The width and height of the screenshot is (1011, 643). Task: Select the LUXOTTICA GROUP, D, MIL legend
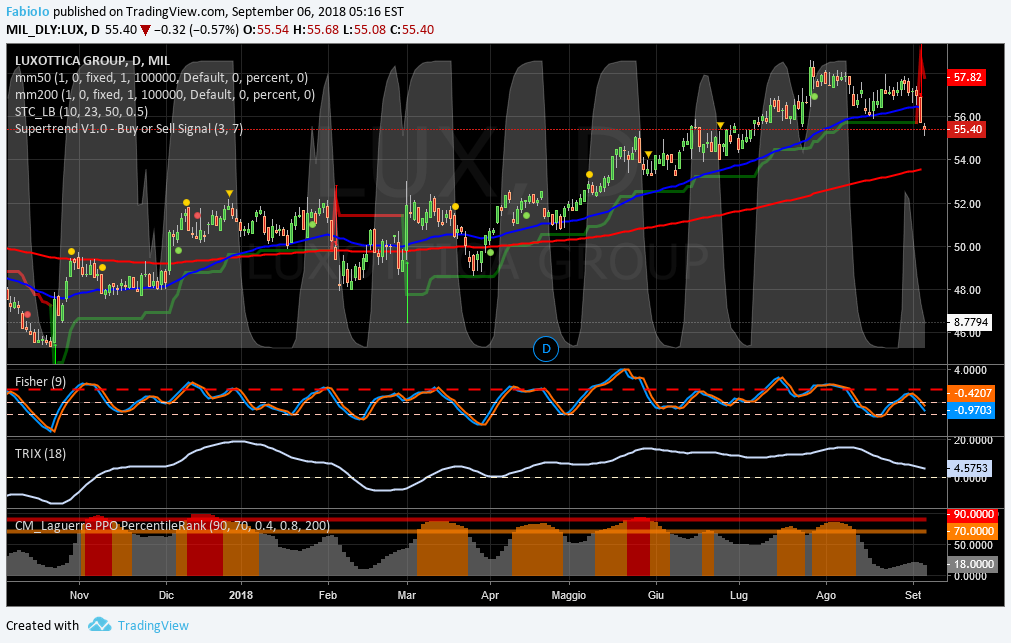[92, 61]
